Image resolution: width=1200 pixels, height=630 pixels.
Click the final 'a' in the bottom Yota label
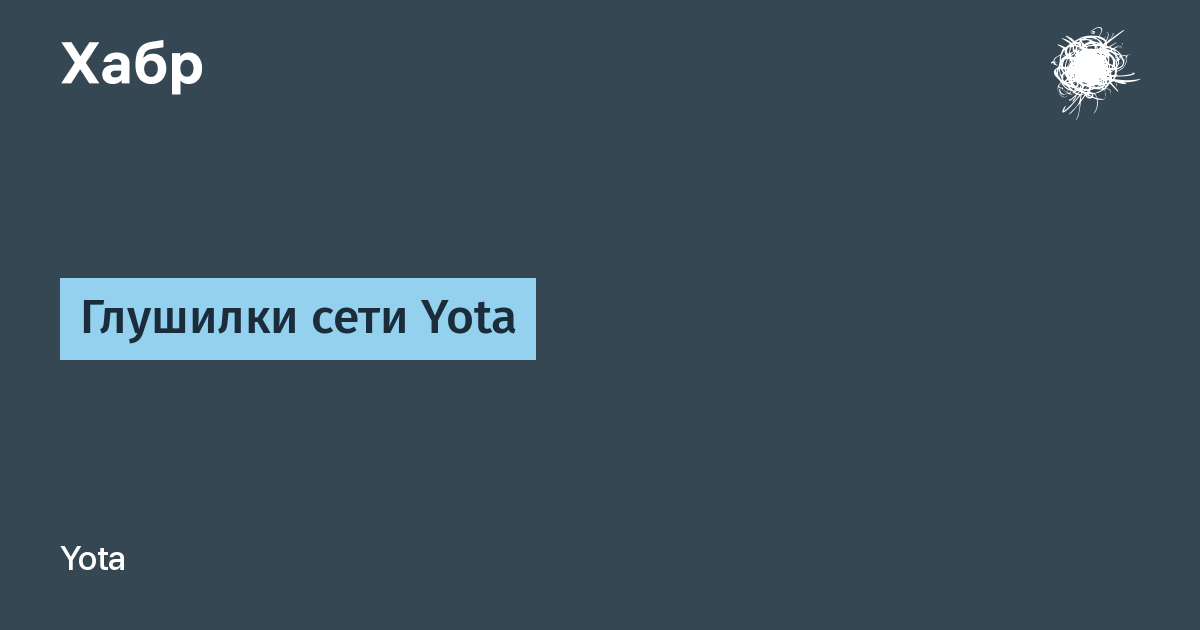coord(118,562)
